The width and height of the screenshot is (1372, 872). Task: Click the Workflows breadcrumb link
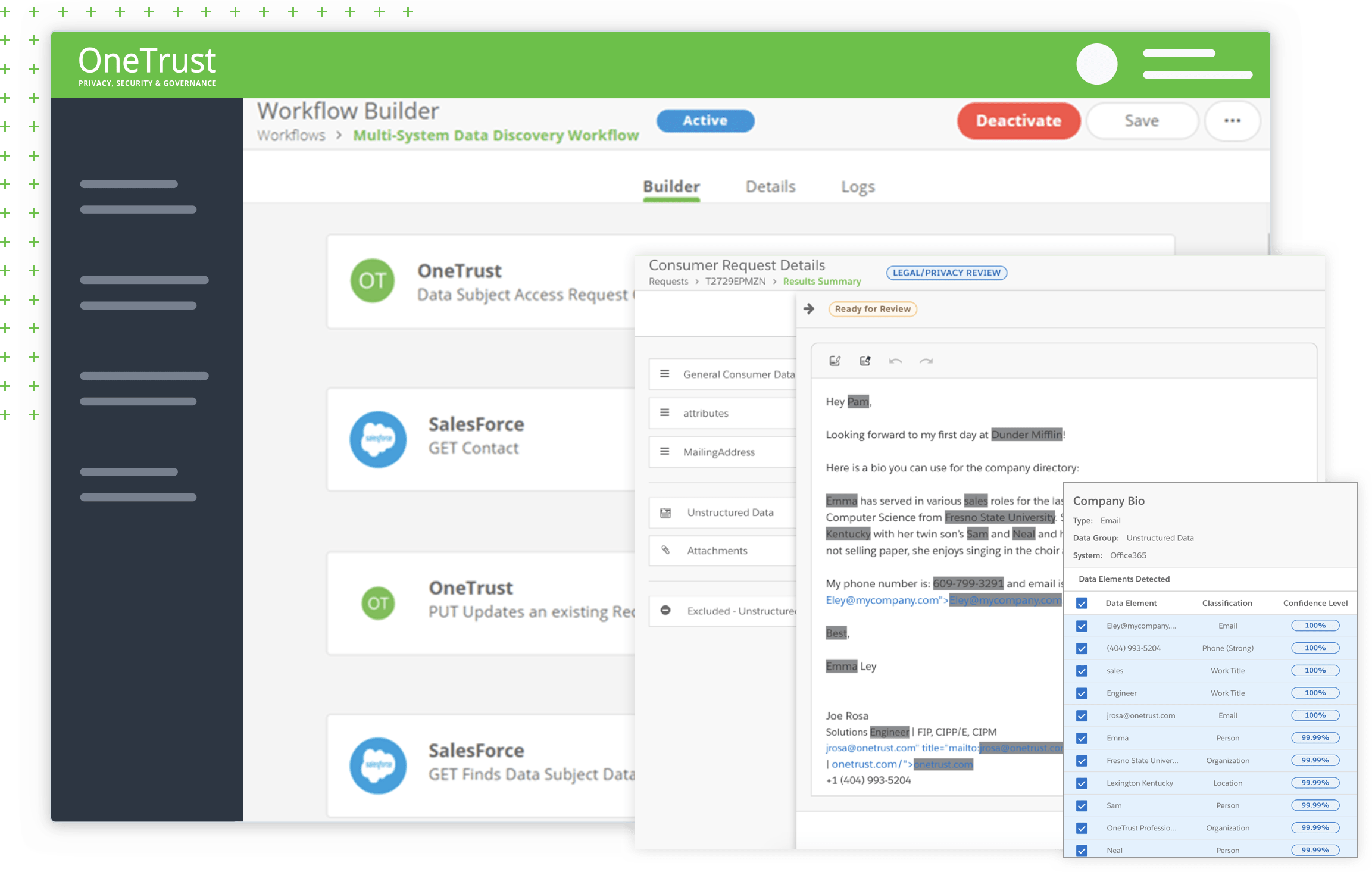[291, 136]
